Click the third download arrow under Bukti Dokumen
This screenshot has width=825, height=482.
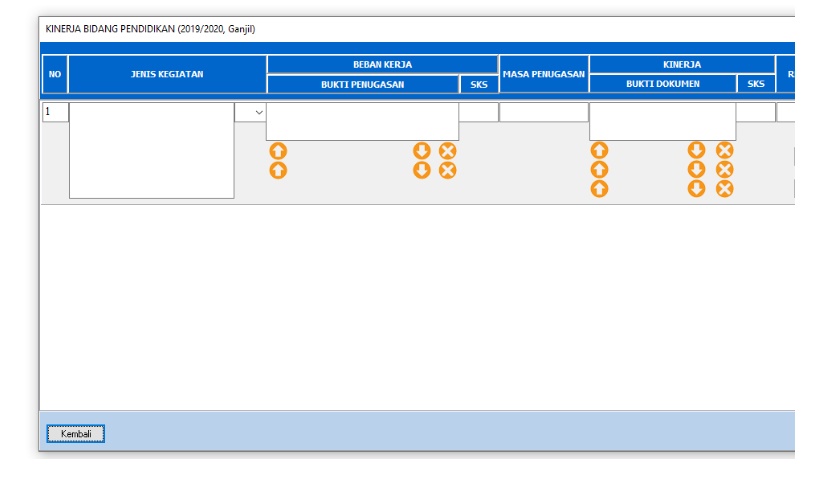[696, 189]
